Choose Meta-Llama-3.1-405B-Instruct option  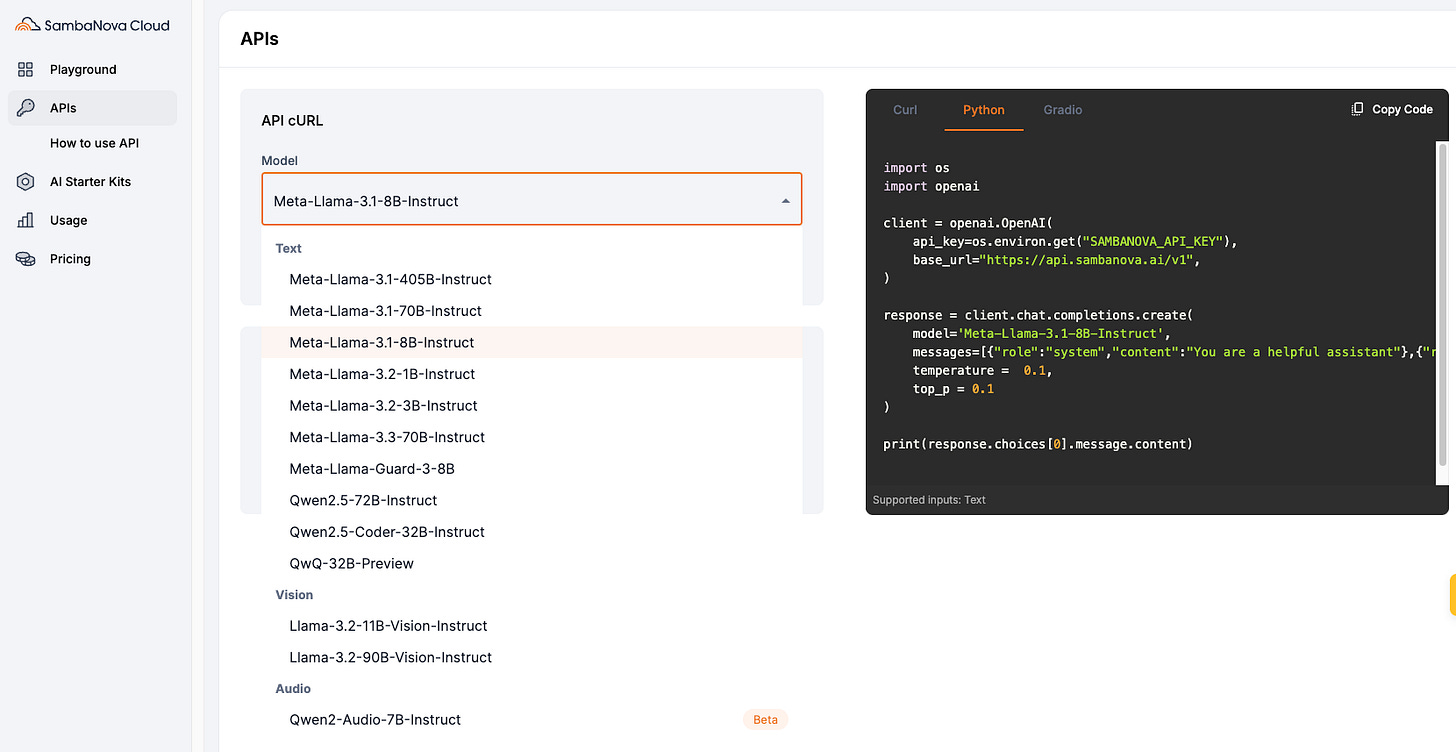[x=532, y=279]
